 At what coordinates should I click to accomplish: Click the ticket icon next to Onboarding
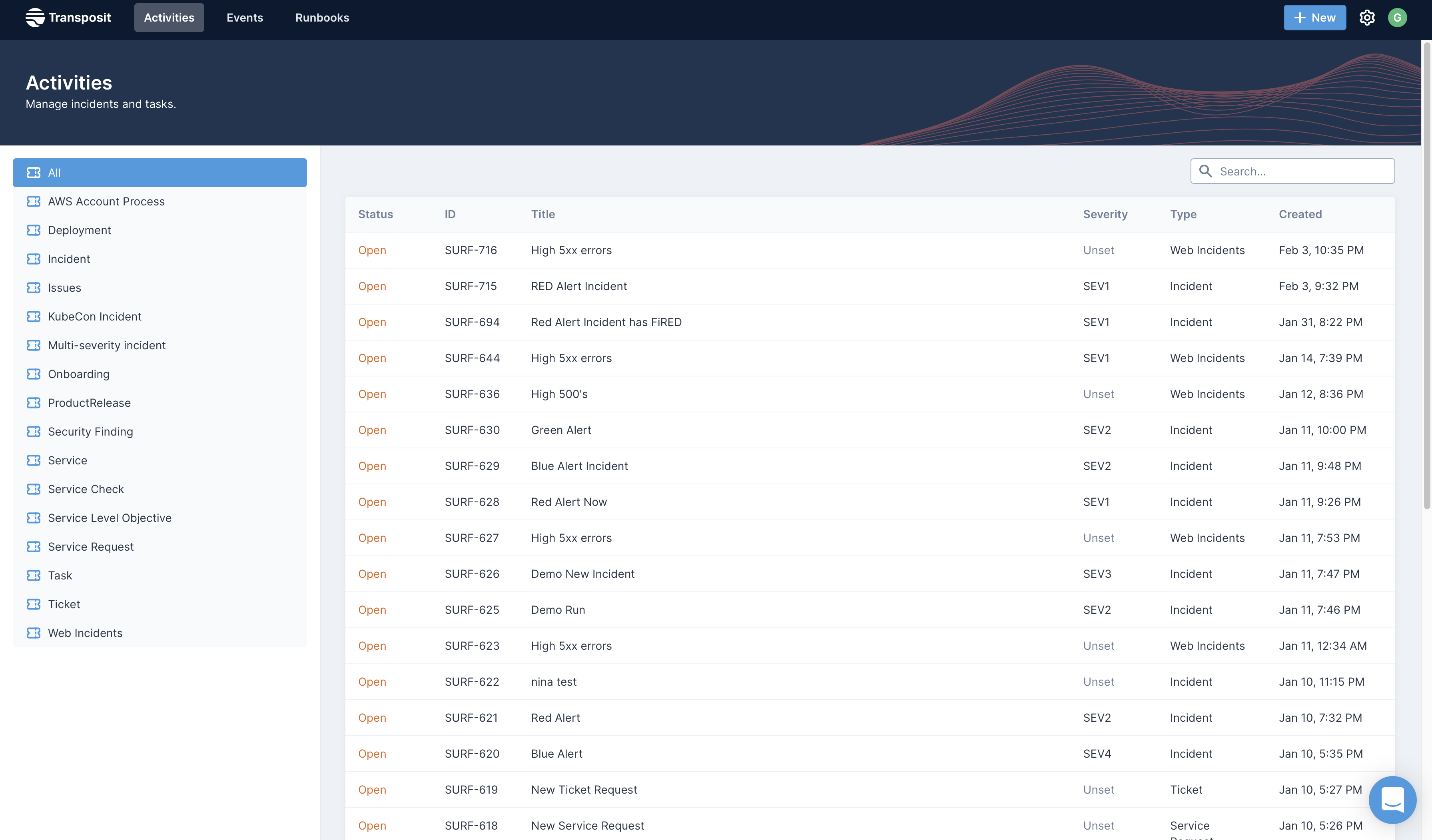tap(34, 374)
